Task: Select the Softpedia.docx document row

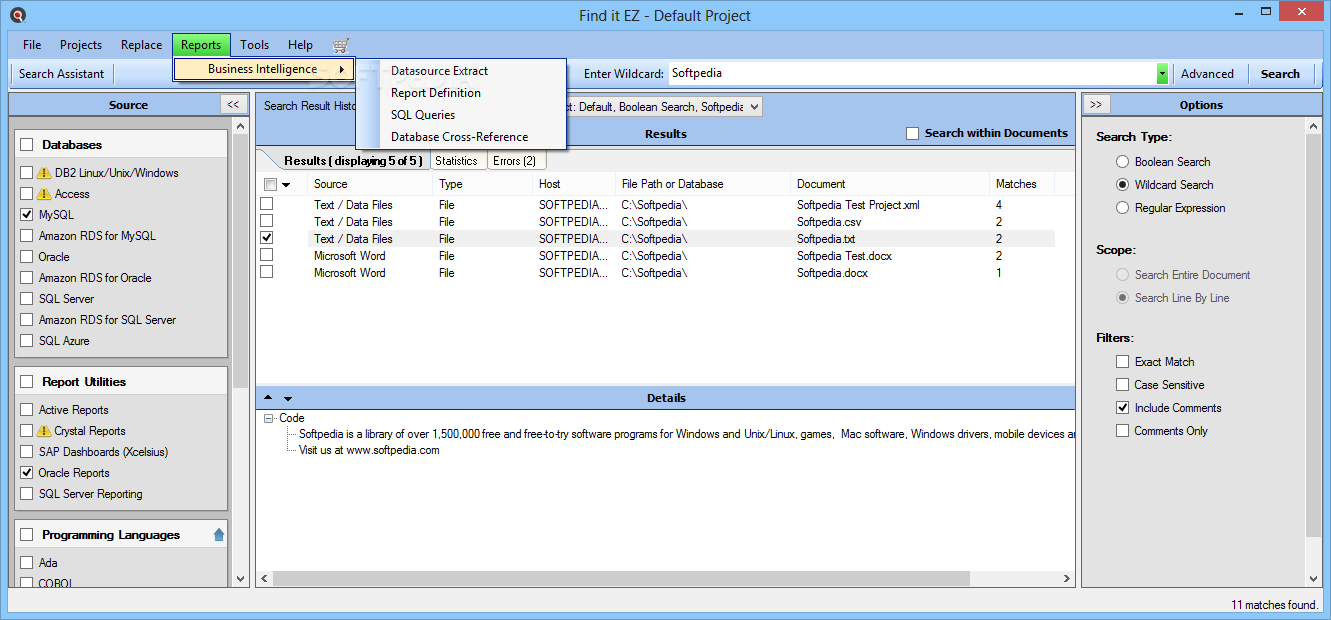Action: (657, 273)
